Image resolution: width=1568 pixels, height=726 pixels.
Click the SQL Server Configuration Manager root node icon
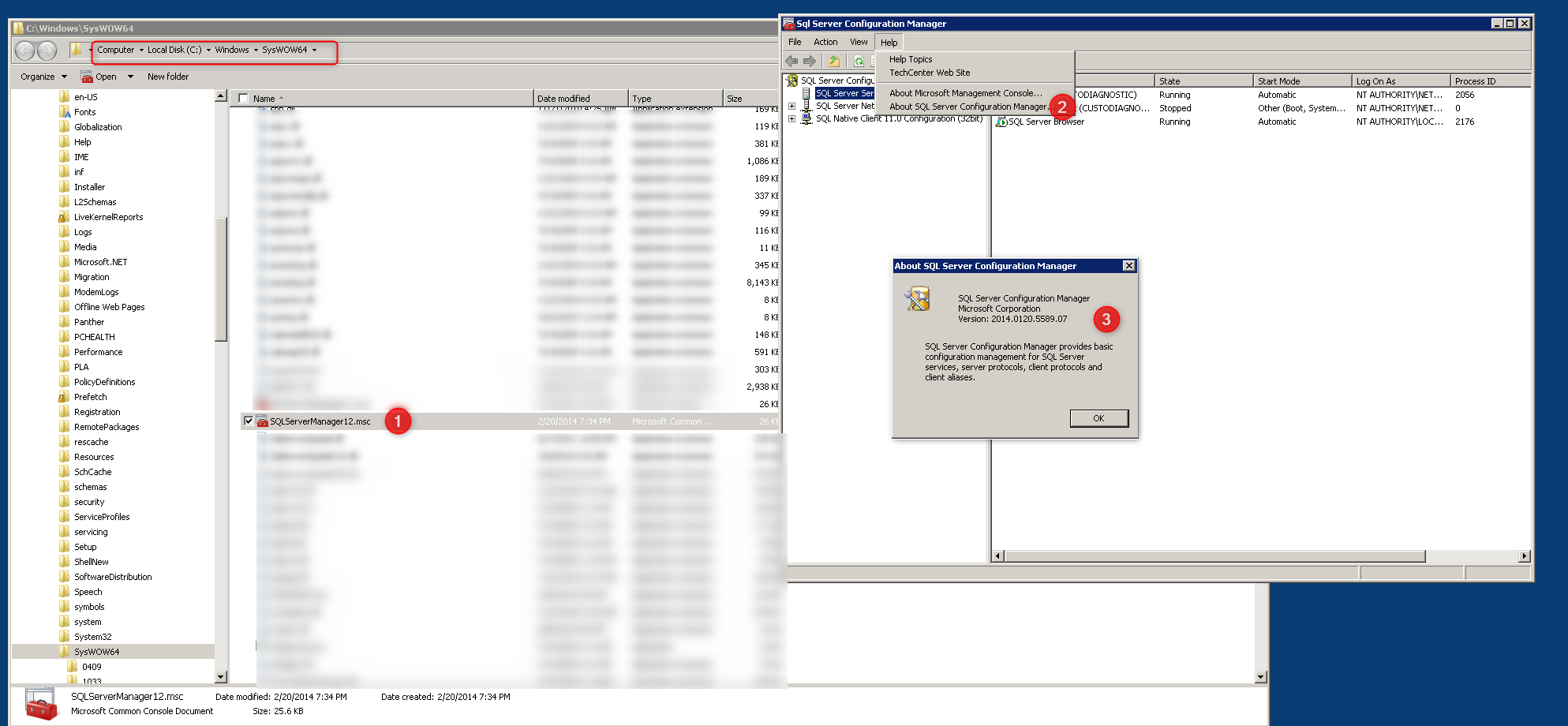[792, 80]
